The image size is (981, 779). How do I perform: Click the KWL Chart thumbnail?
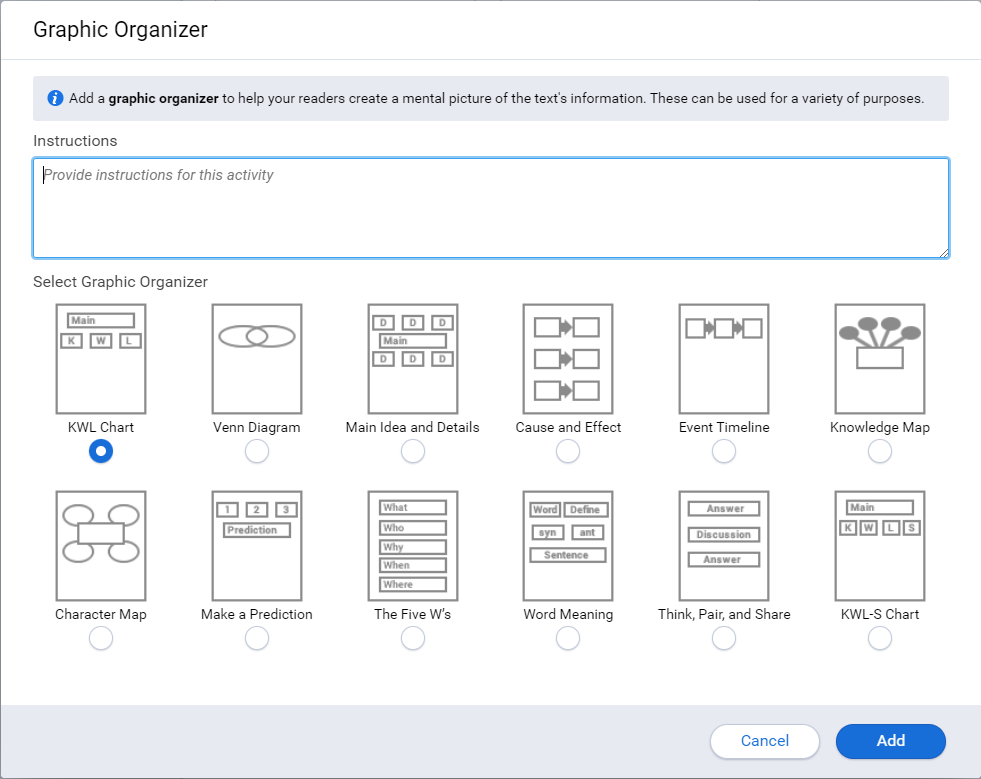pyautogui.click(x=101, y=359)
